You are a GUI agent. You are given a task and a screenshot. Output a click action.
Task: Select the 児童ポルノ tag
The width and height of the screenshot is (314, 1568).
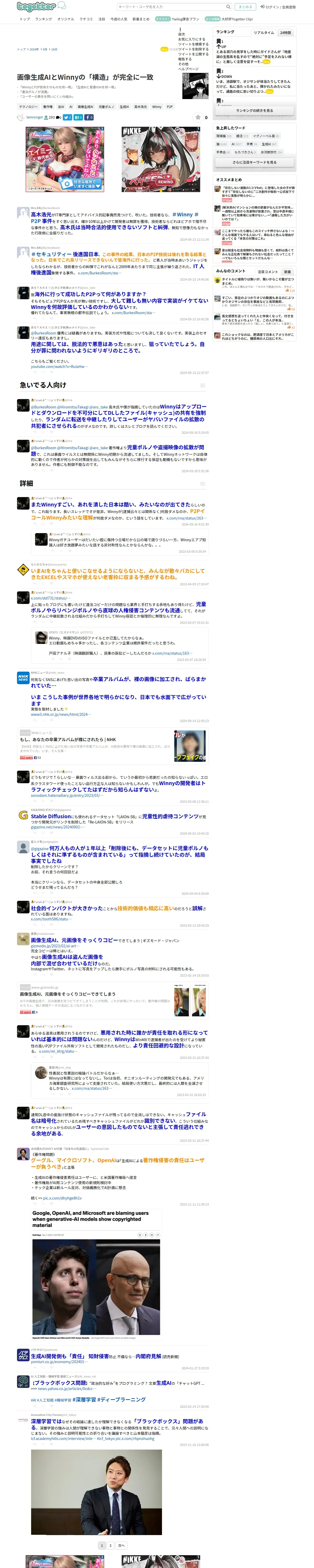point(106,107)
